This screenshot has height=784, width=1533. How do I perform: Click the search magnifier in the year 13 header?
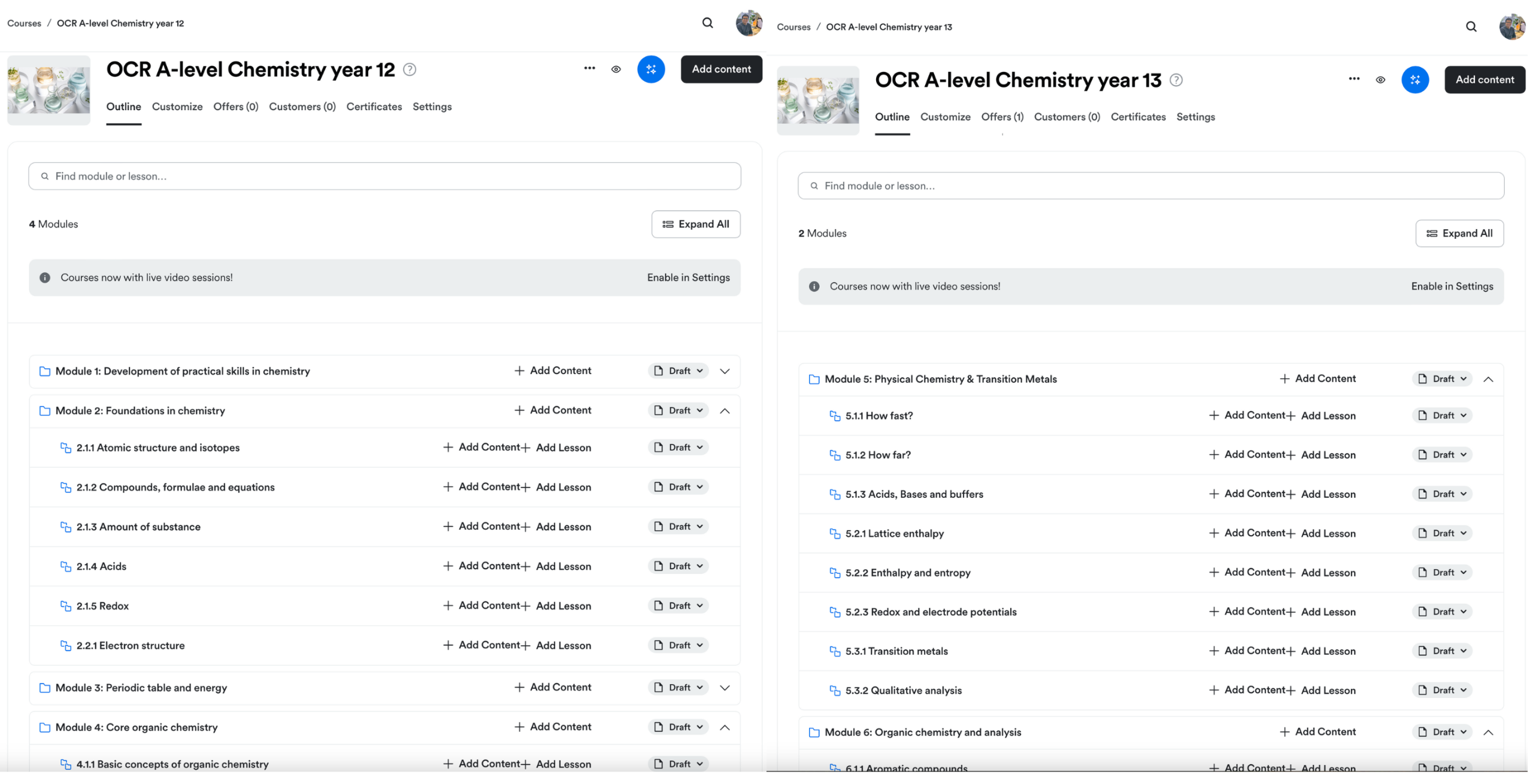tap(1471, 27)
